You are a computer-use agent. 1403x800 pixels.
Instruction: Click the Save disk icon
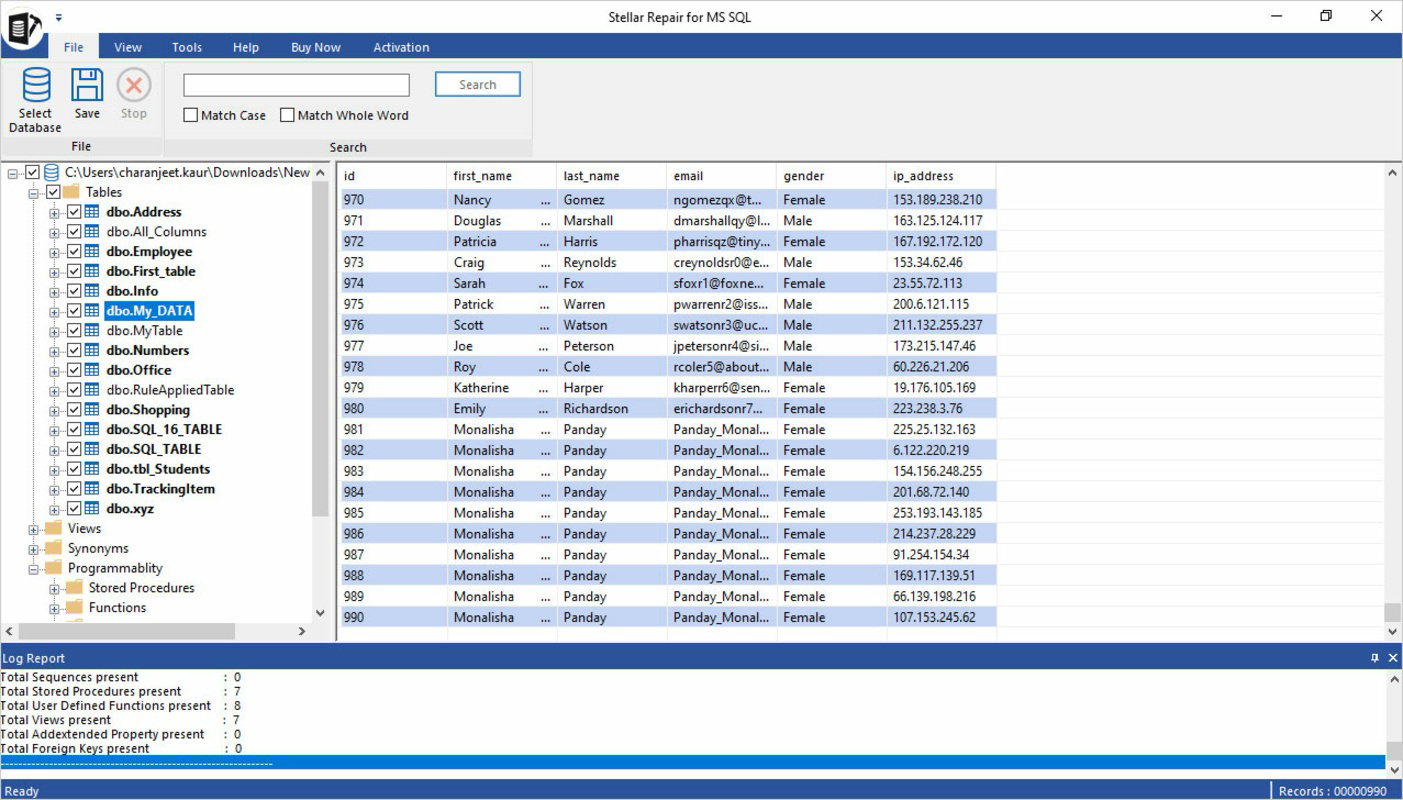[87, 86]
